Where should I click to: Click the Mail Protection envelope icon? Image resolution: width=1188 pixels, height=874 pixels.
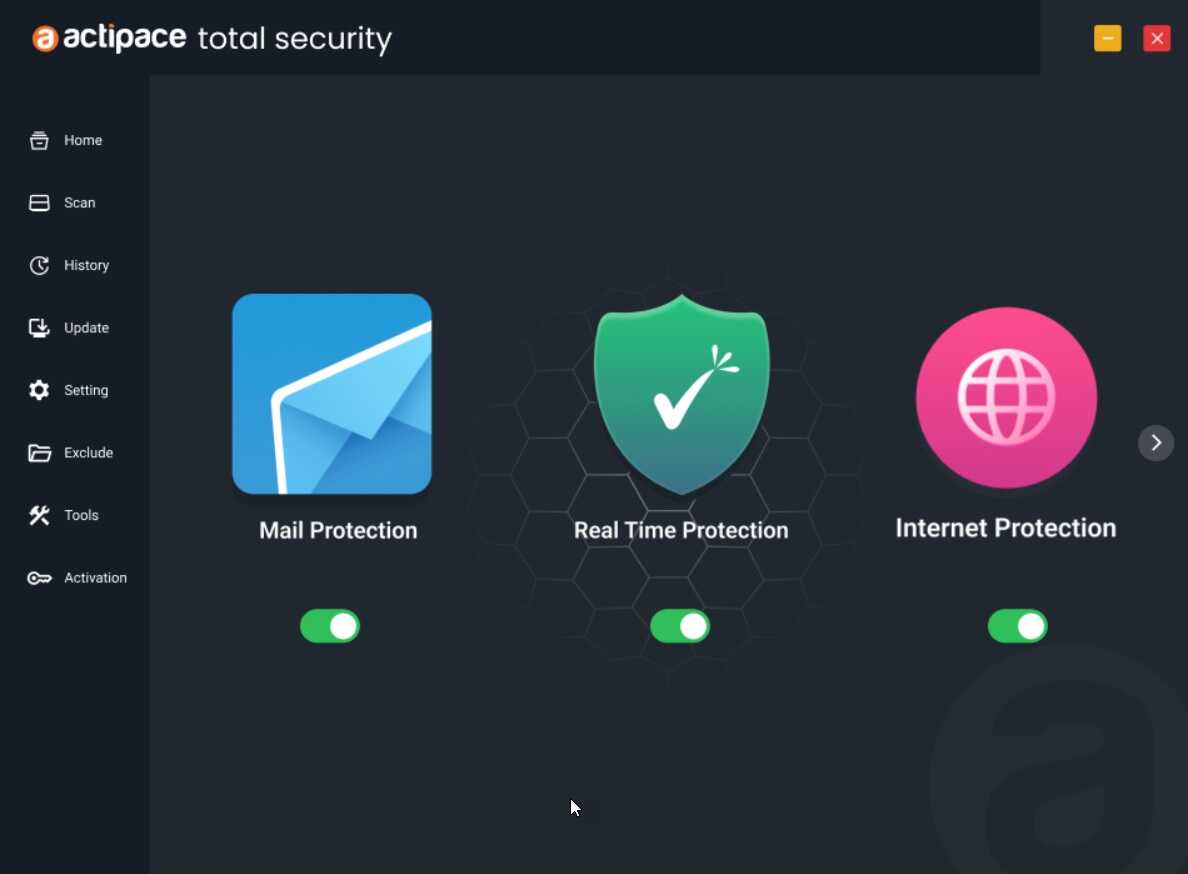tap(332, 394)
